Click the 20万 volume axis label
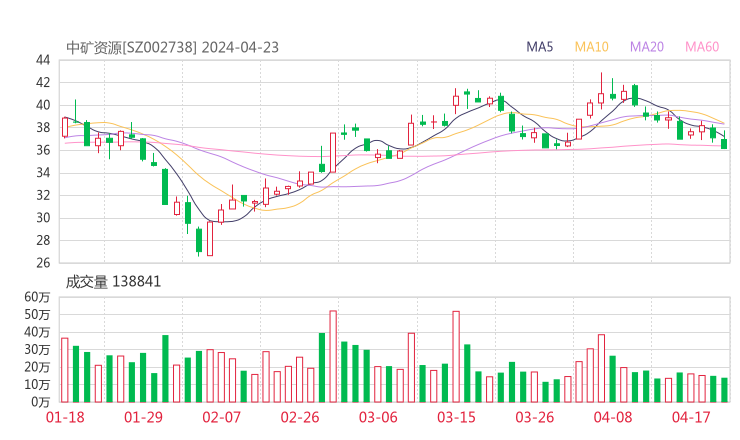The height and width of the screenshot is (440, 740). coord(37,367)
